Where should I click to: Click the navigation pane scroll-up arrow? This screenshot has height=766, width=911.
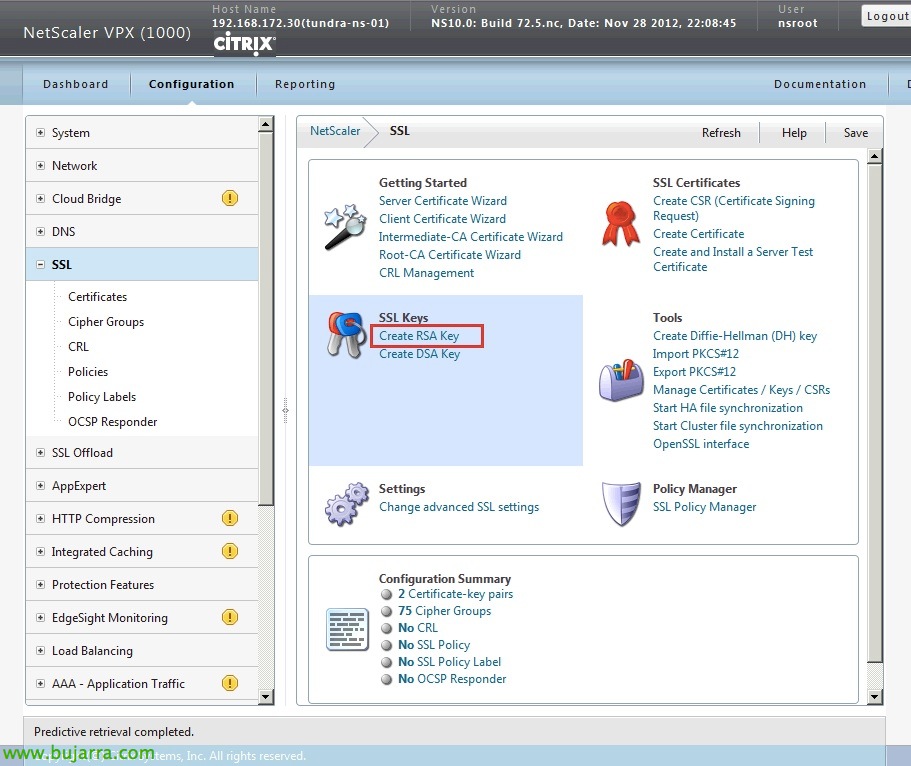[x=266, y=124]
